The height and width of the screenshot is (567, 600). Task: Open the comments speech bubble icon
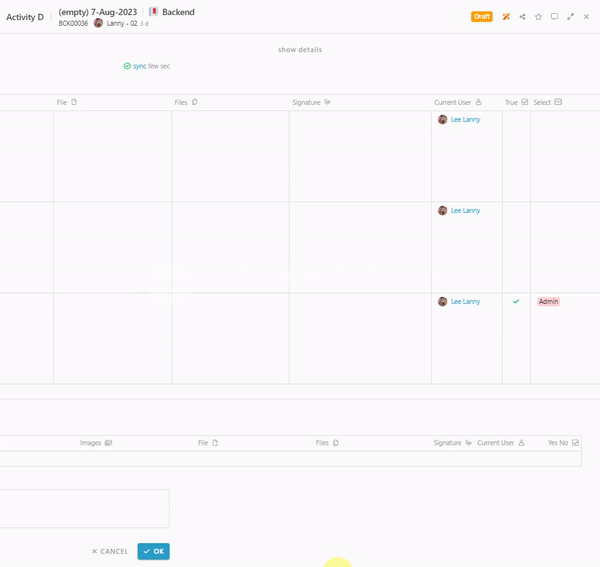pos(554,17)
